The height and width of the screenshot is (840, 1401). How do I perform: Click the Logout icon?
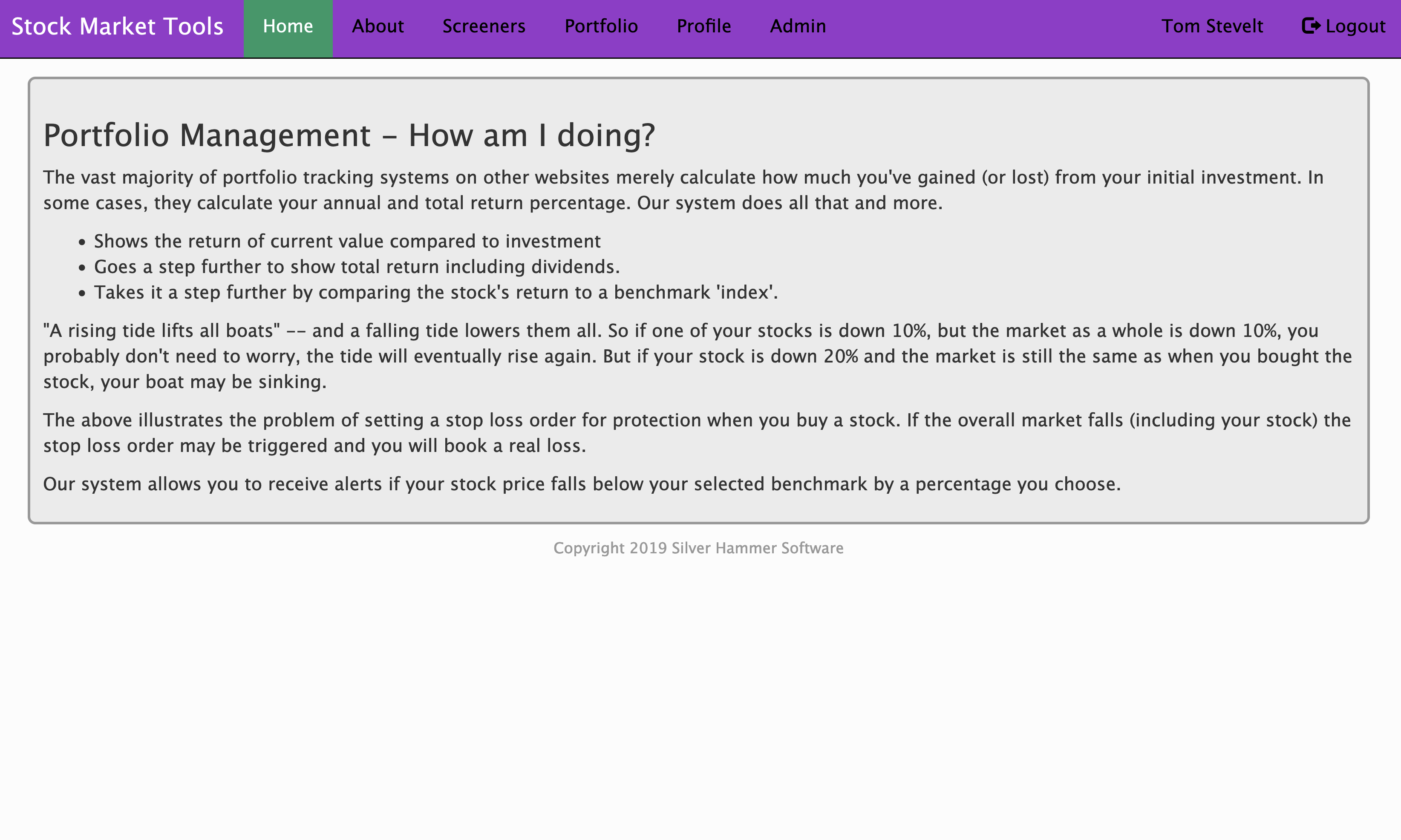(x=1311, y=26)
